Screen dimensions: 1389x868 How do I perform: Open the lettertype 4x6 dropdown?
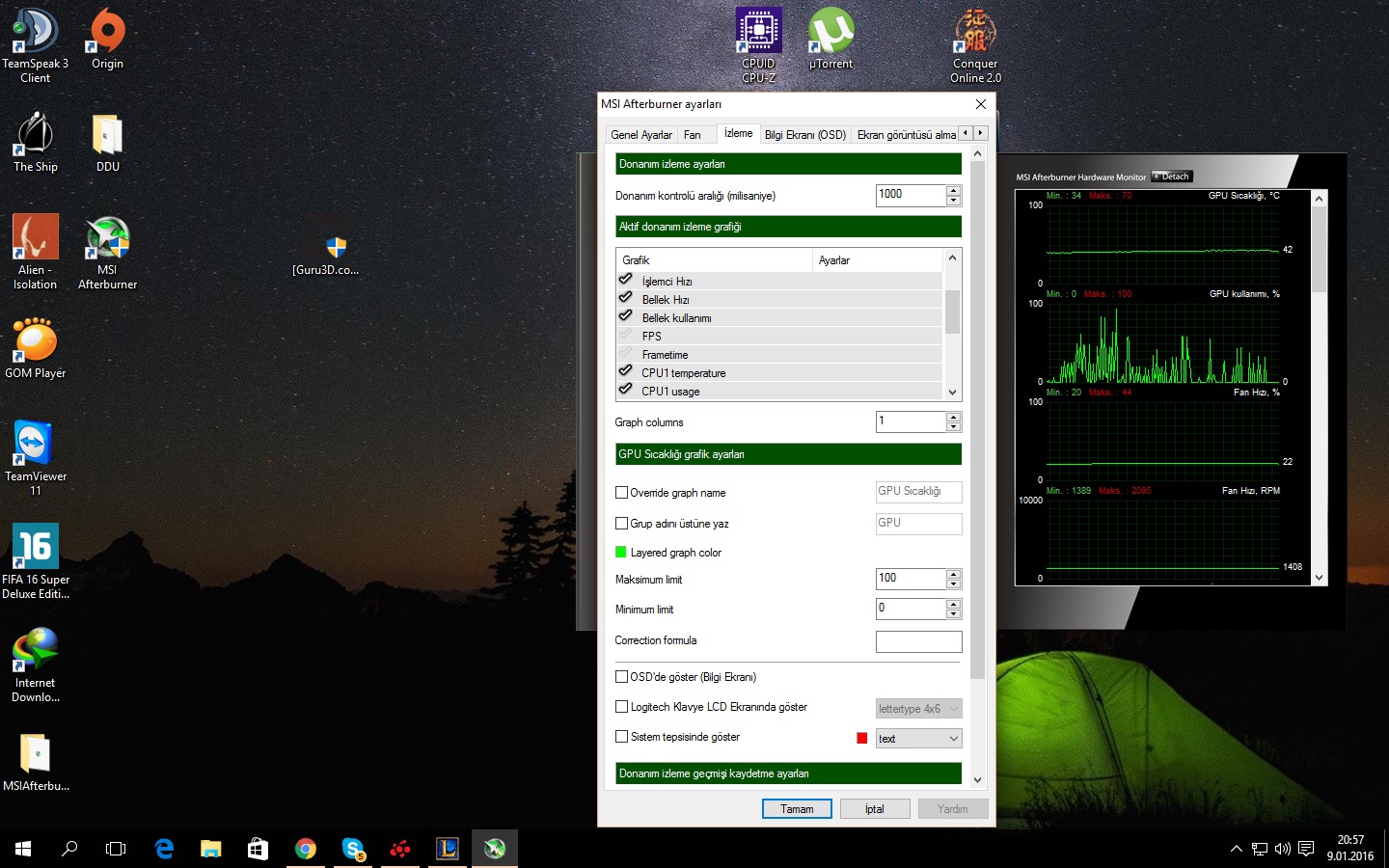918,709
